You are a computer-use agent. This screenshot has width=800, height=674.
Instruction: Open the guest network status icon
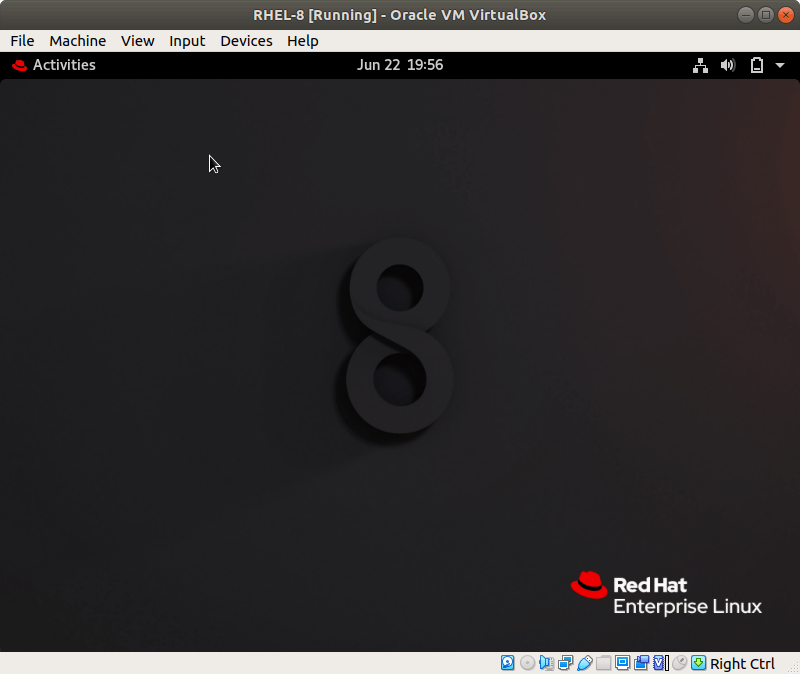coord(700,65)
